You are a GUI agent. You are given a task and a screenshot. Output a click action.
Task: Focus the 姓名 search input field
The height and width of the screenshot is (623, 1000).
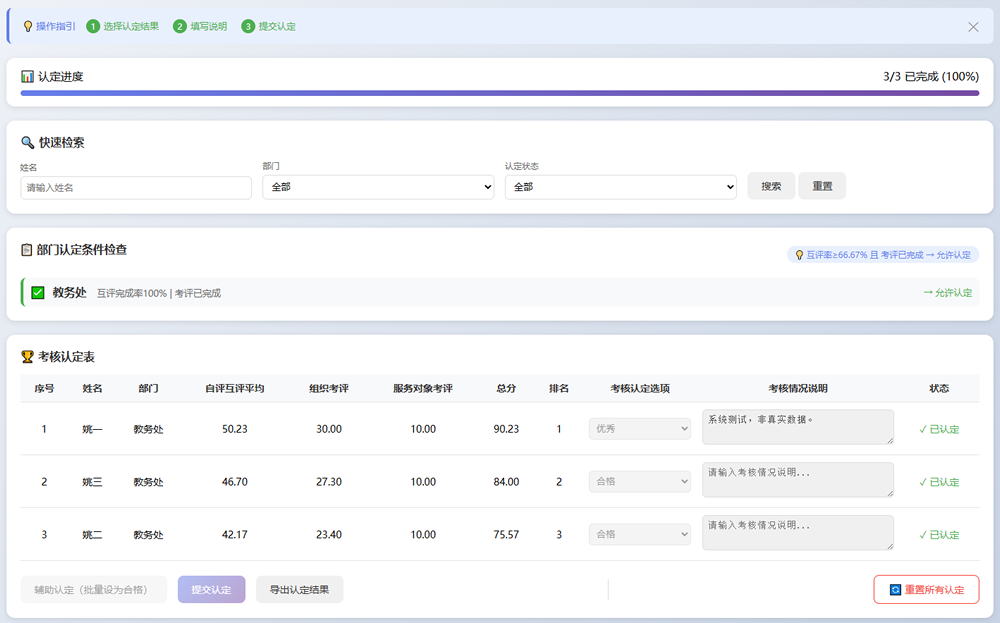tap(136, 187)
